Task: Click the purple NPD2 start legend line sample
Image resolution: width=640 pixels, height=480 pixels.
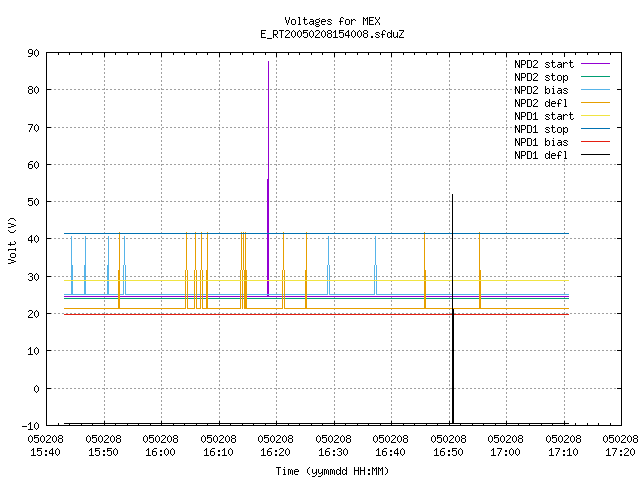Action: (x=595, y=64)
